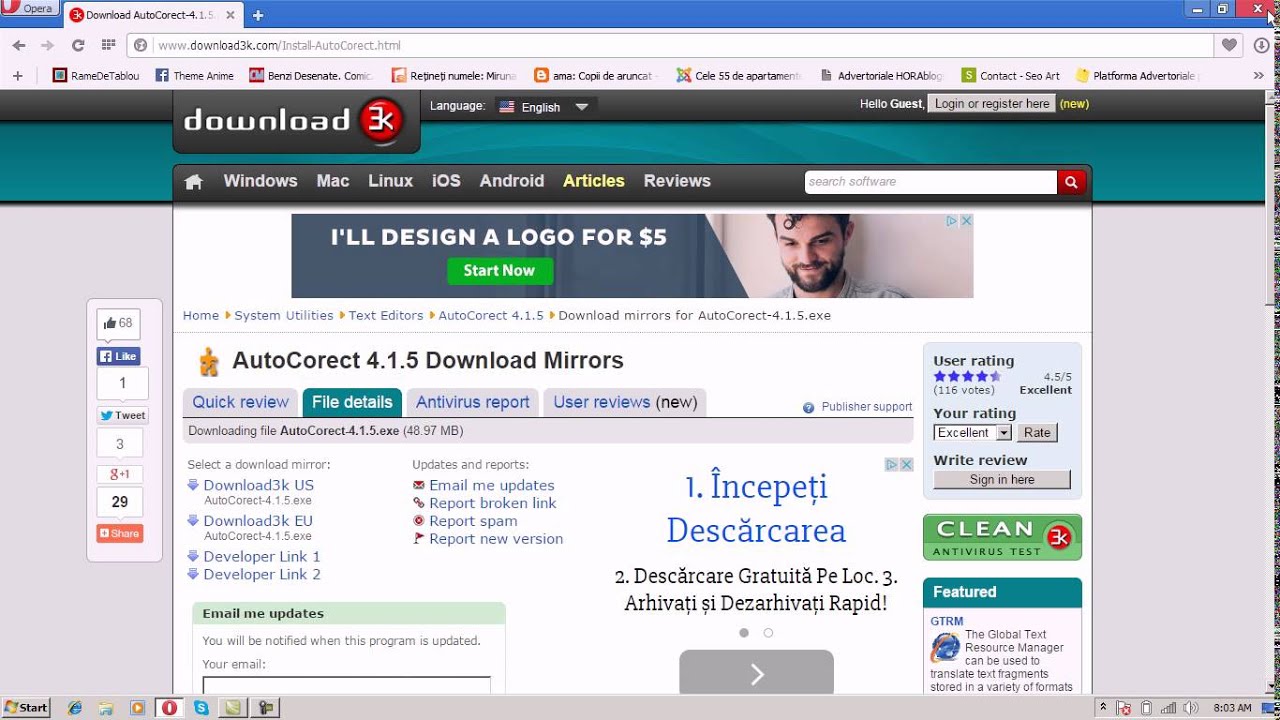This screenshot has width=1280, height=720.
Task: Open Platforma Advertoriale bookmark
Action: (x=1138, y=75)
